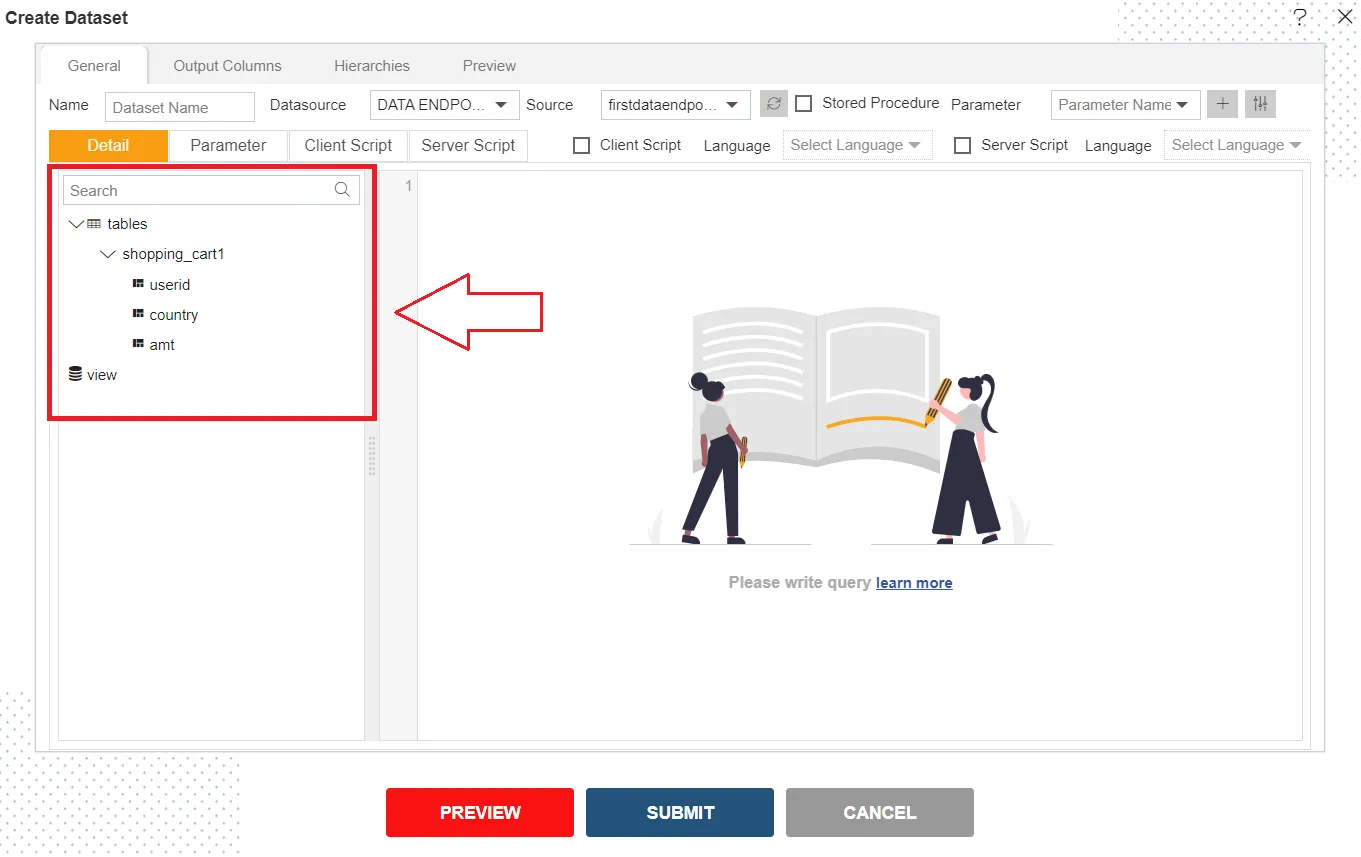Click the refresh source icon
This screenshot has height=857, width=1361.
774,104
